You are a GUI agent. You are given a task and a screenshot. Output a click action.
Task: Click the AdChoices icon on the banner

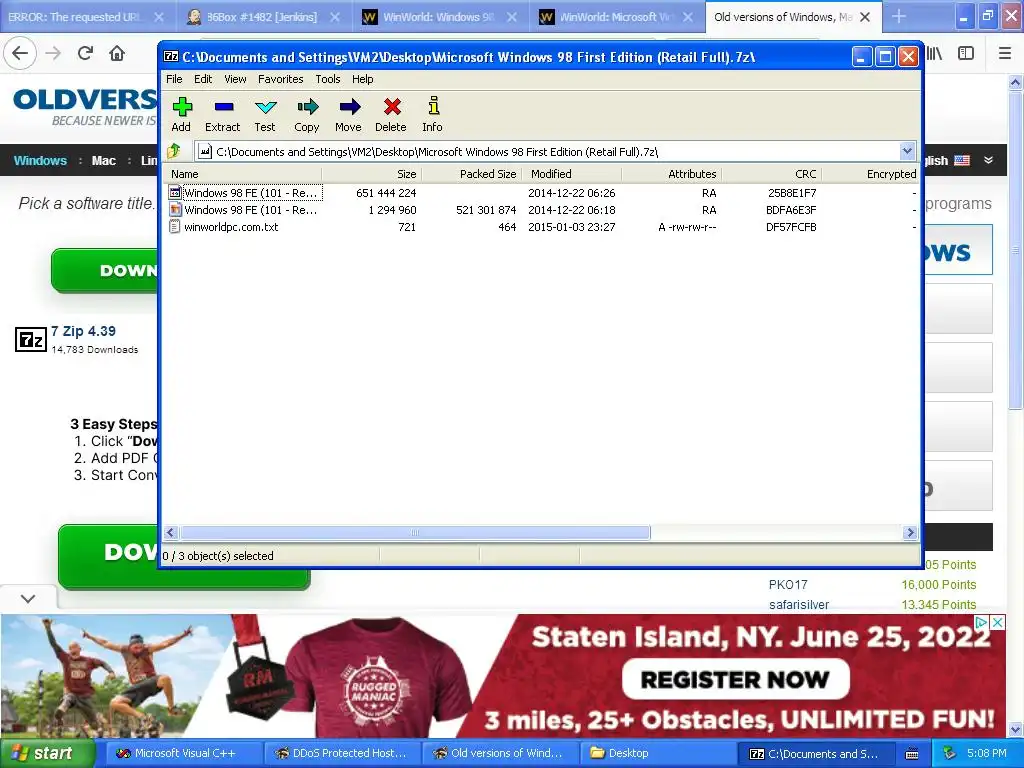[x=982, y=622]
